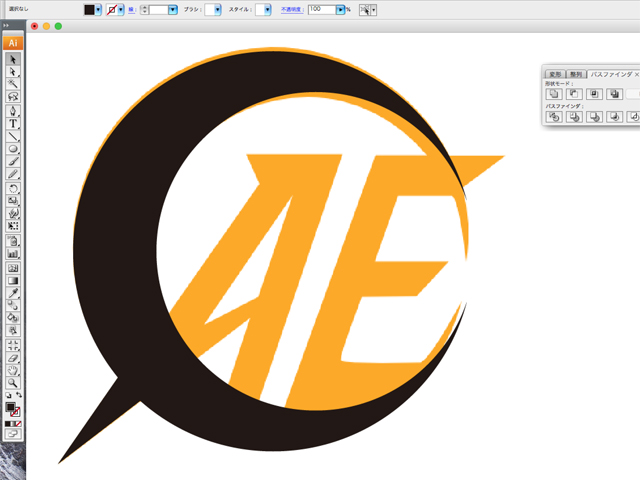Screen dimensions: 640x480
Task: Swap fill and stroke colors arrow
Action: 19,395
